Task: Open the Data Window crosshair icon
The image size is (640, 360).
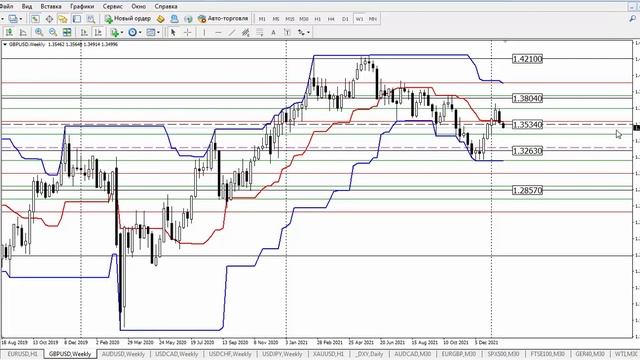Action: (49, 19)
